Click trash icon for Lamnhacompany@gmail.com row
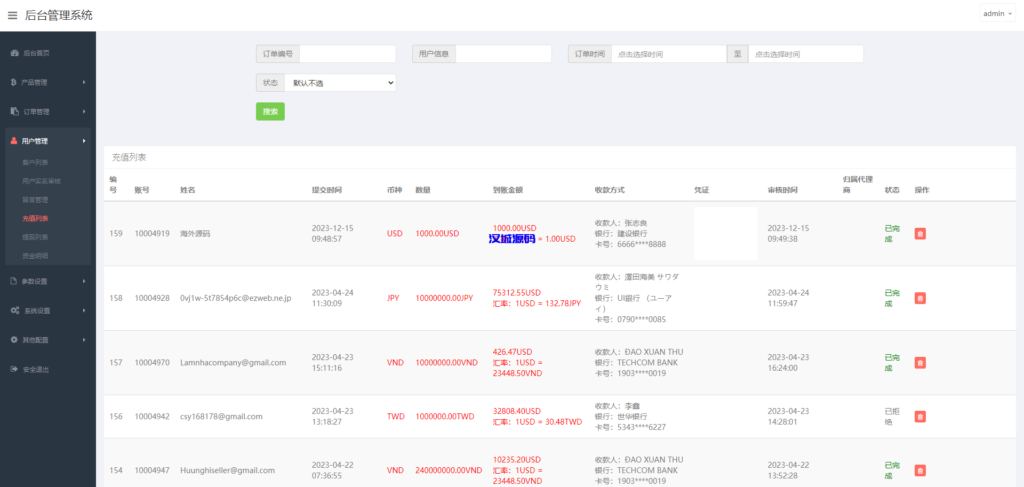This screenshot has height=487, width=1024. coord(920,362)
